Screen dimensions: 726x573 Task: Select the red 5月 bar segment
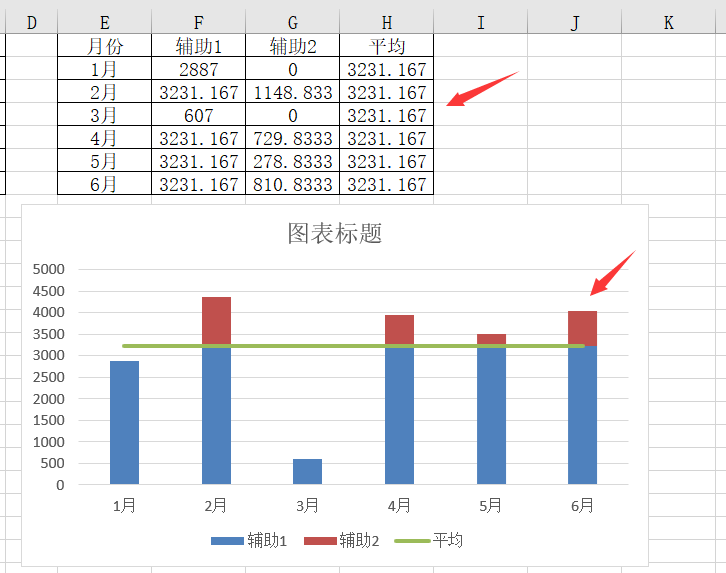coord(491,339)
